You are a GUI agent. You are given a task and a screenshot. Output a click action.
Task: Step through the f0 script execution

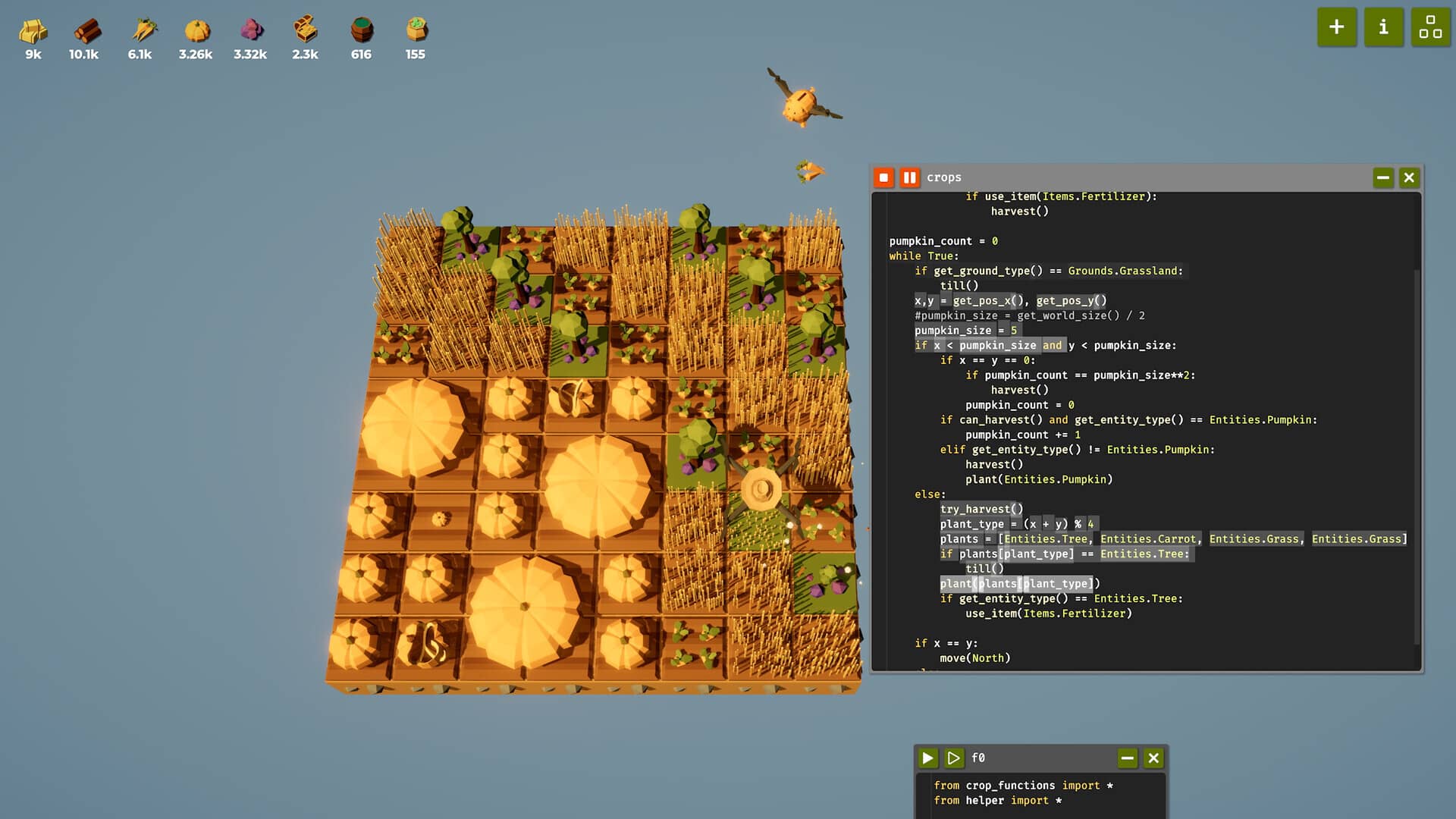(x=953, y=758)
